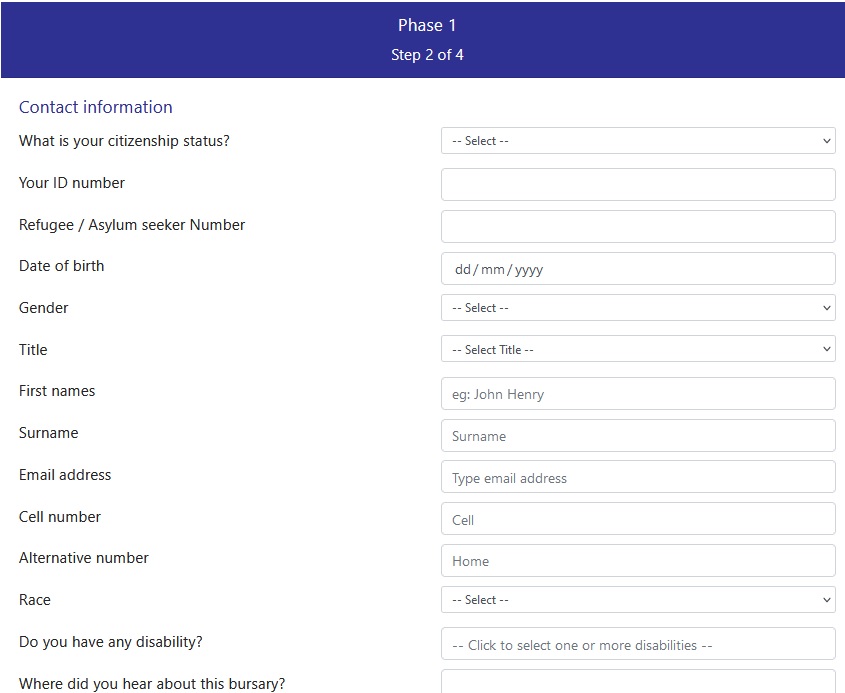Click the citizenship dropdown chevron arrow
Screen dimensions: 845x693
pos(827,141)
